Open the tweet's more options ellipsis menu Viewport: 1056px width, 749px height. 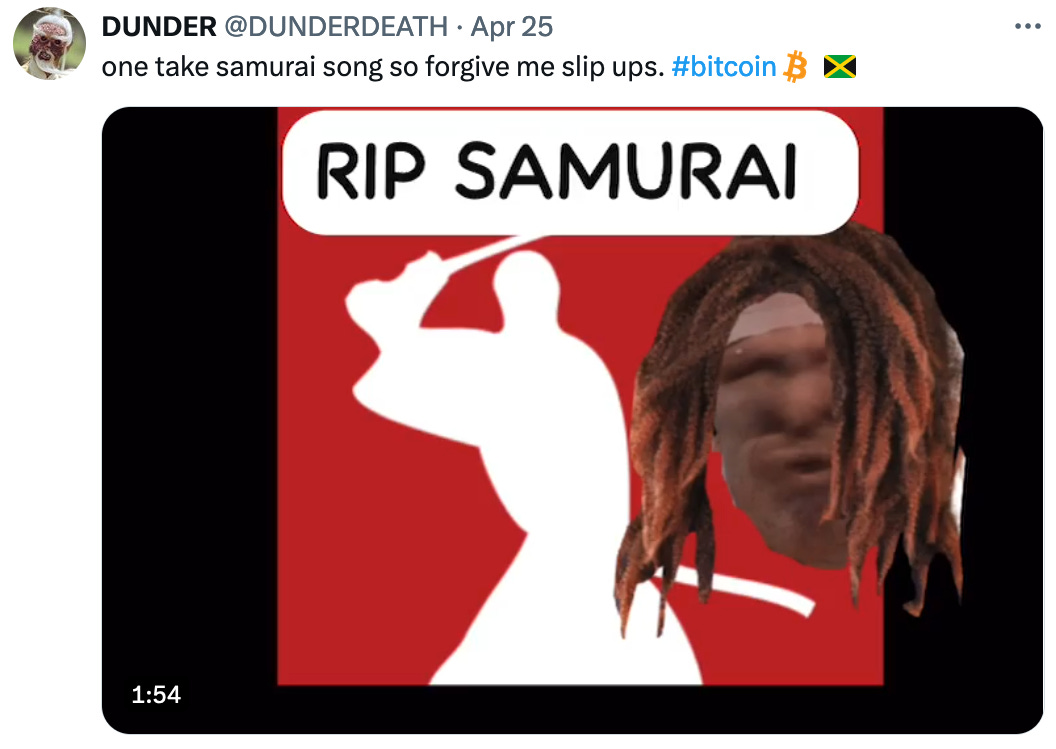tap(1028, 26)
